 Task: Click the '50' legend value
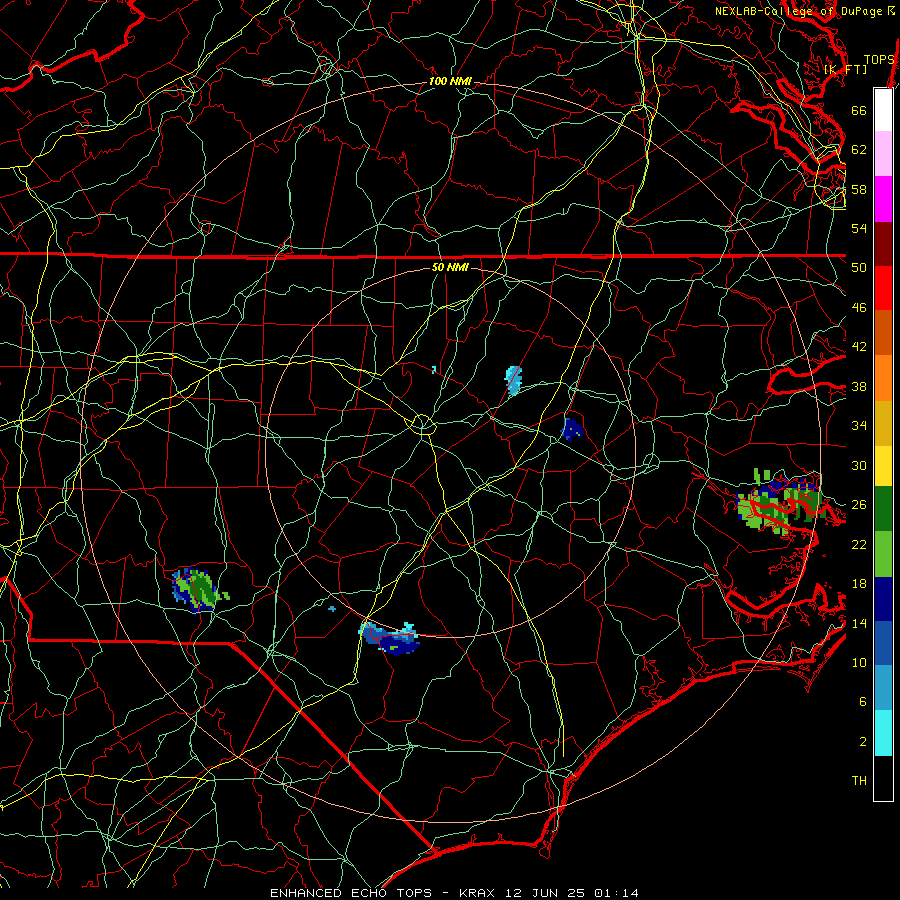point(859,267)
